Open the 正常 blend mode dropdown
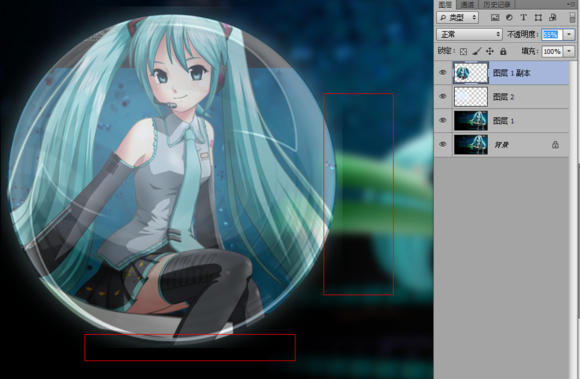Viewport: 580px width, 379px height. (x=469, y=34)
